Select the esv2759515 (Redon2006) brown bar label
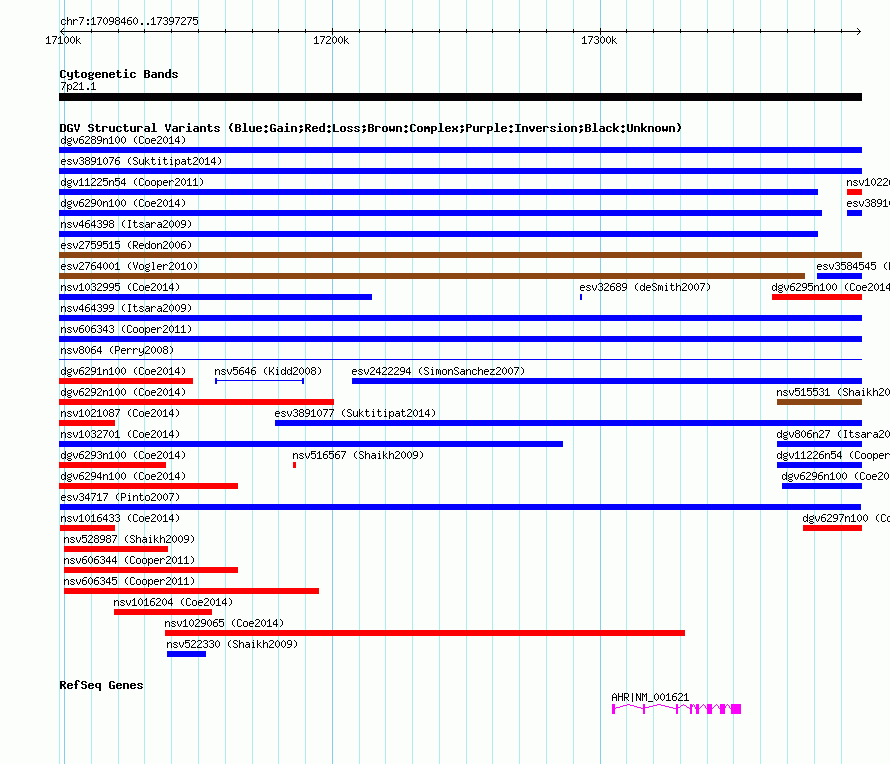The height and width of the screenshot is (764, 890). (x=126, y=245)
